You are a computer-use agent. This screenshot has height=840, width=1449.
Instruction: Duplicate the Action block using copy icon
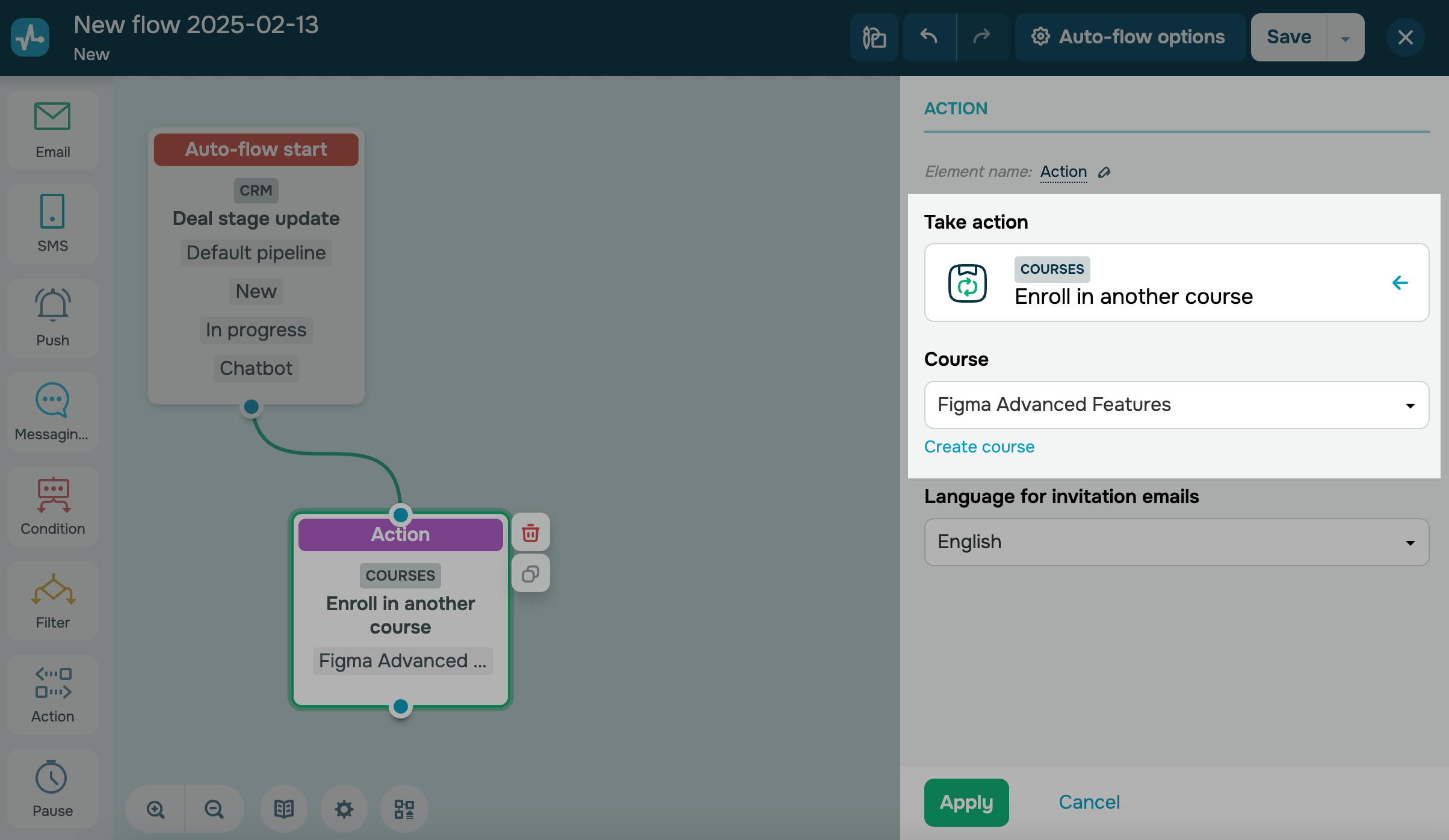[530, 574]
